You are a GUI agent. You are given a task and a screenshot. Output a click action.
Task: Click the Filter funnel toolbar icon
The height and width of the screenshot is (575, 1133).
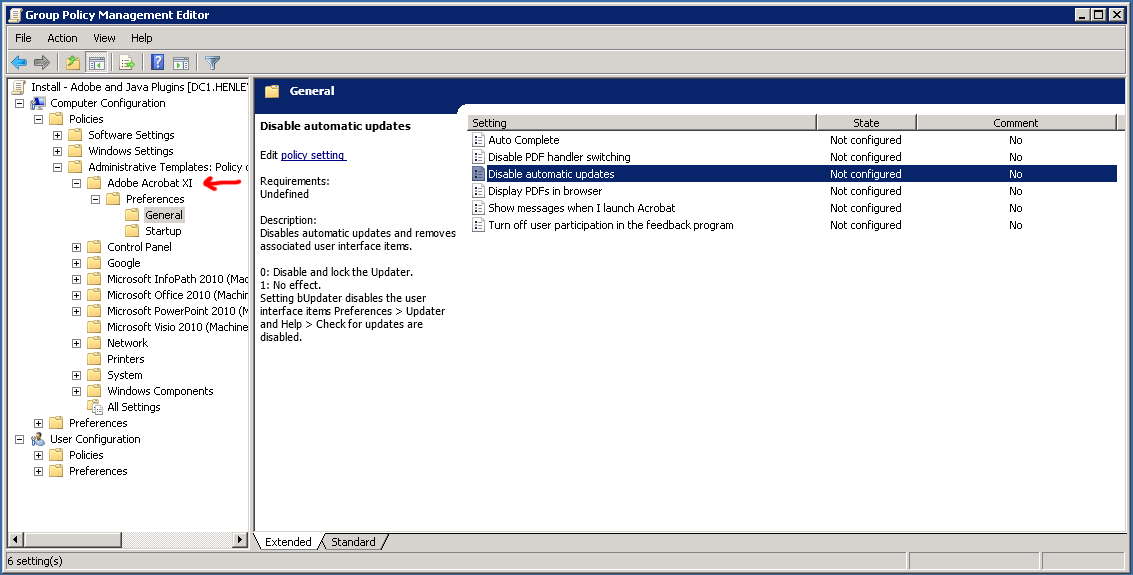[x=212, y=63]
